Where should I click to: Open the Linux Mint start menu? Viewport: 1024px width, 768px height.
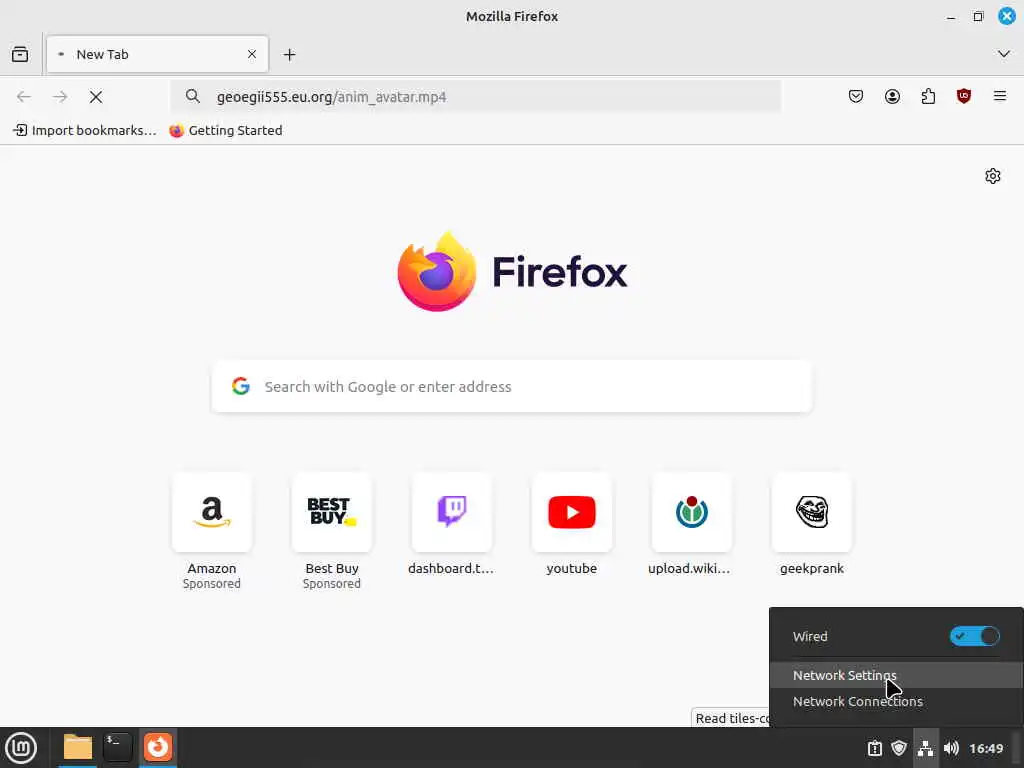[x=21, y=748]
